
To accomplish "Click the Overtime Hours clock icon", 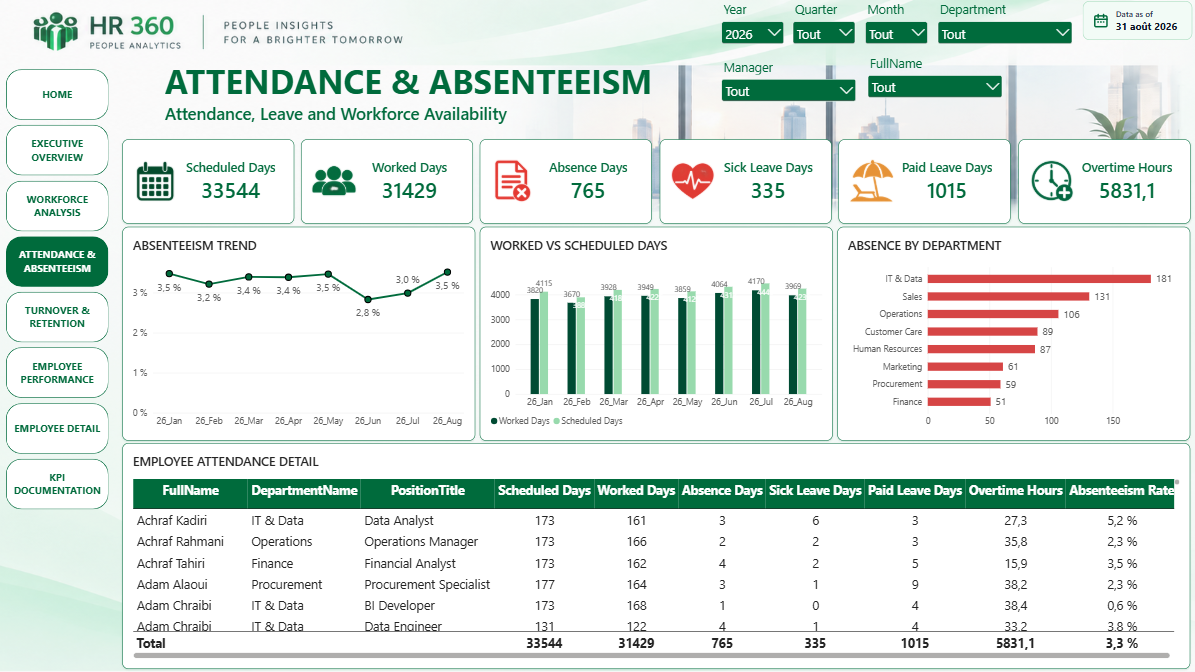I will click(1051, 181).
